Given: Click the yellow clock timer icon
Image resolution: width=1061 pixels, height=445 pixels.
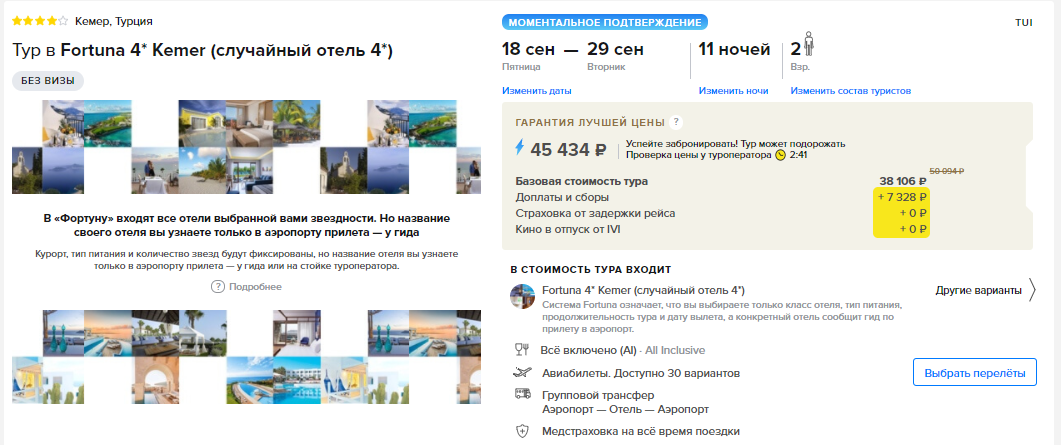Looking at the screenshot, I should [x=781, y=155].
